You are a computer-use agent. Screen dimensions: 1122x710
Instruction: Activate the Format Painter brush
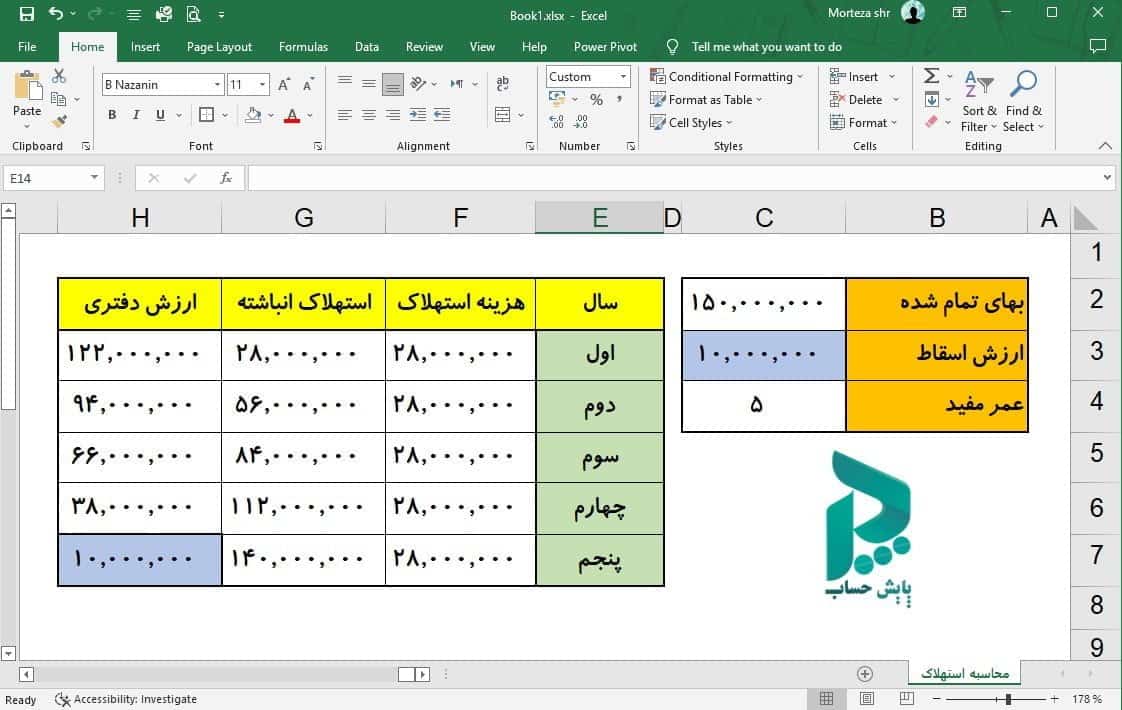pyautogui.click(x=59, y=122)
